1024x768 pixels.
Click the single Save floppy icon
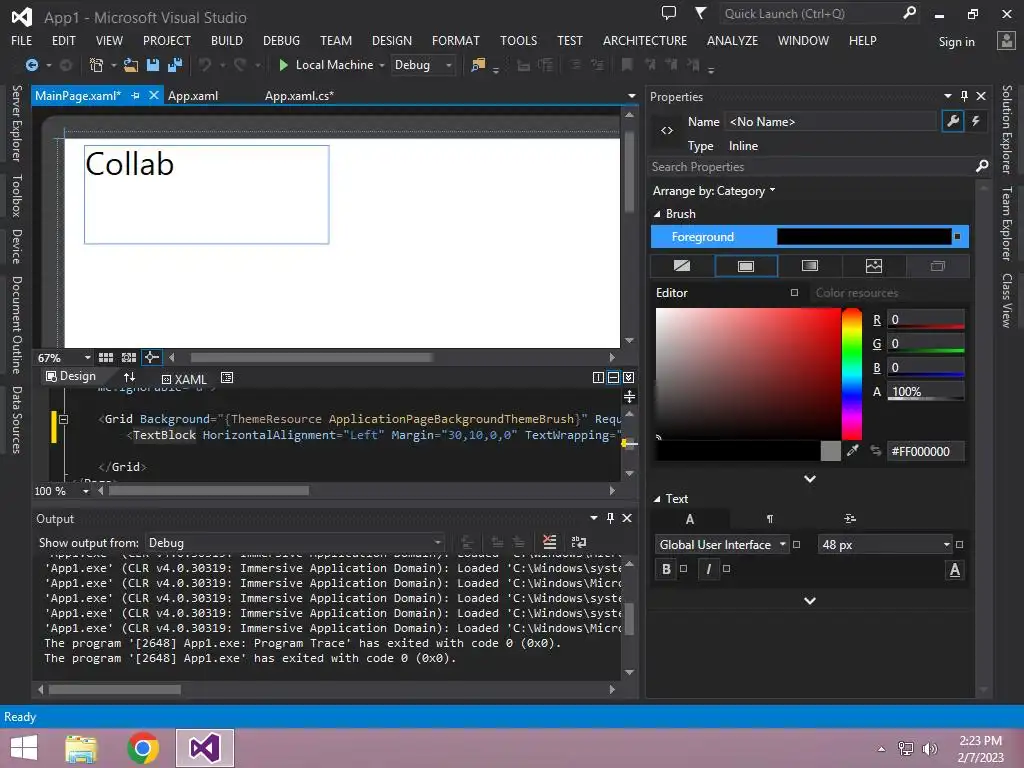(x=153, y=65)
